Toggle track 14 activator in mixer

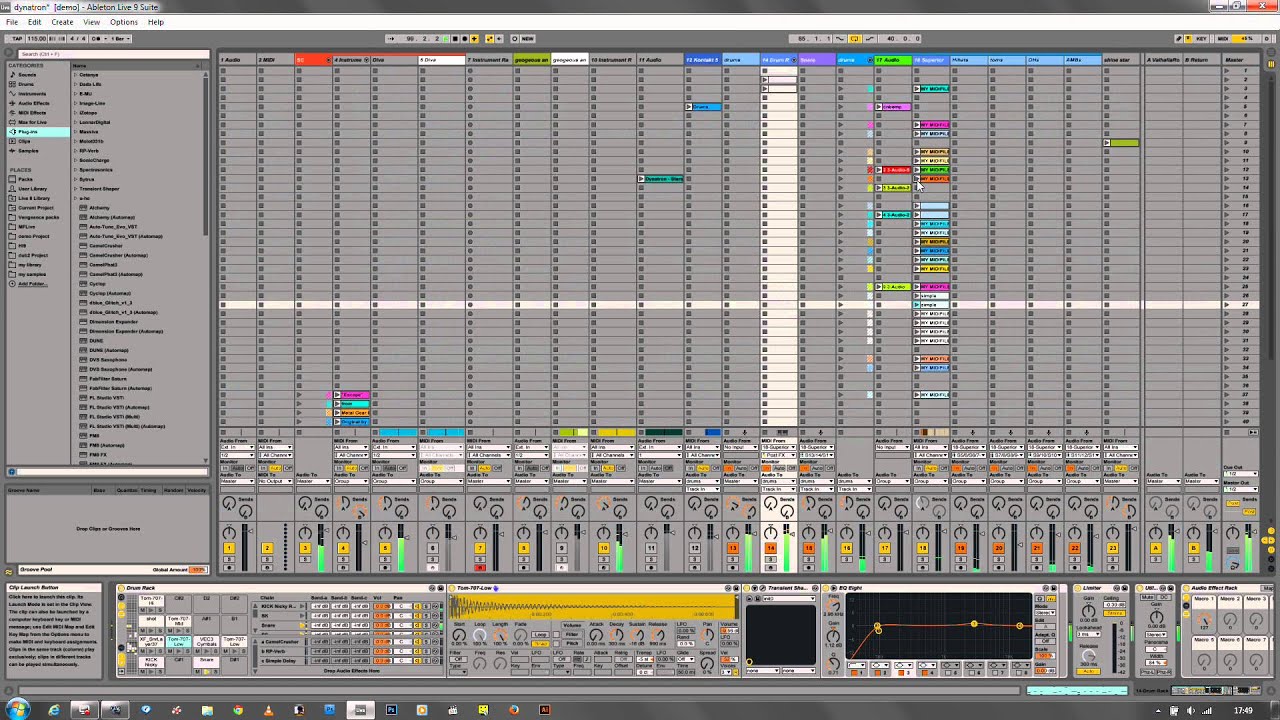(x=770, y=547)
